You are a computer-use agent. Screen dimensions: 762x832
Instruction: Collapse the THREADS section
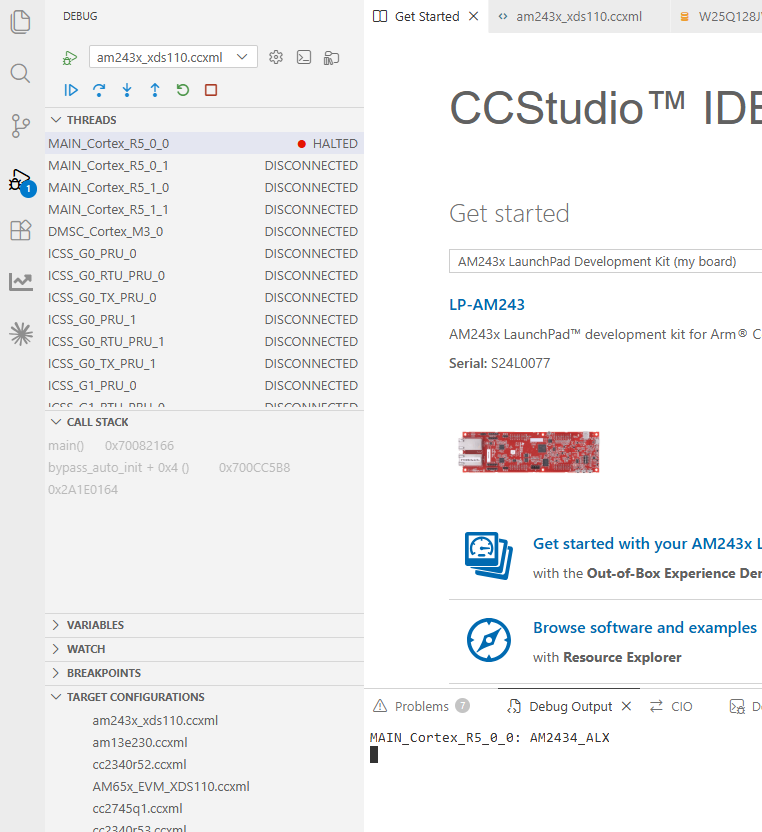[204, 120]
